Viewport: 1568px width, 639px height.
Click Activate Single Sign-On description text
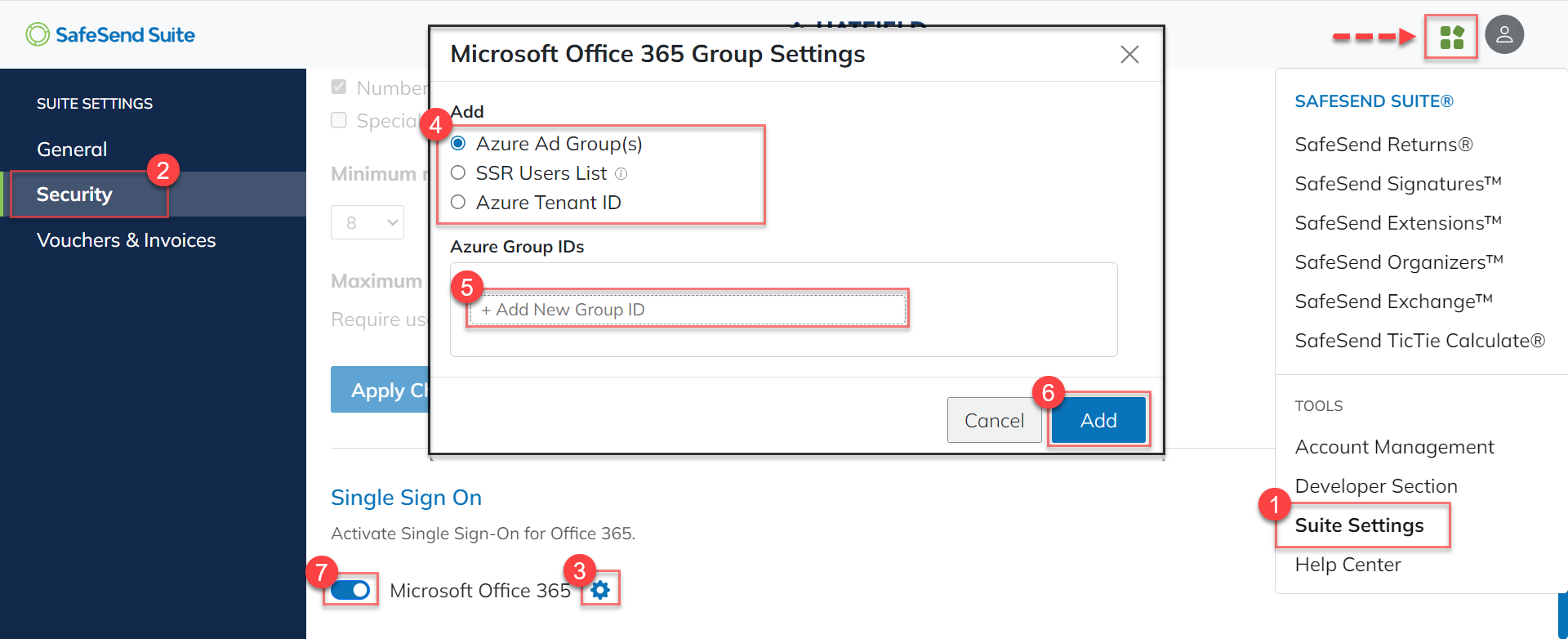[483, 534]
